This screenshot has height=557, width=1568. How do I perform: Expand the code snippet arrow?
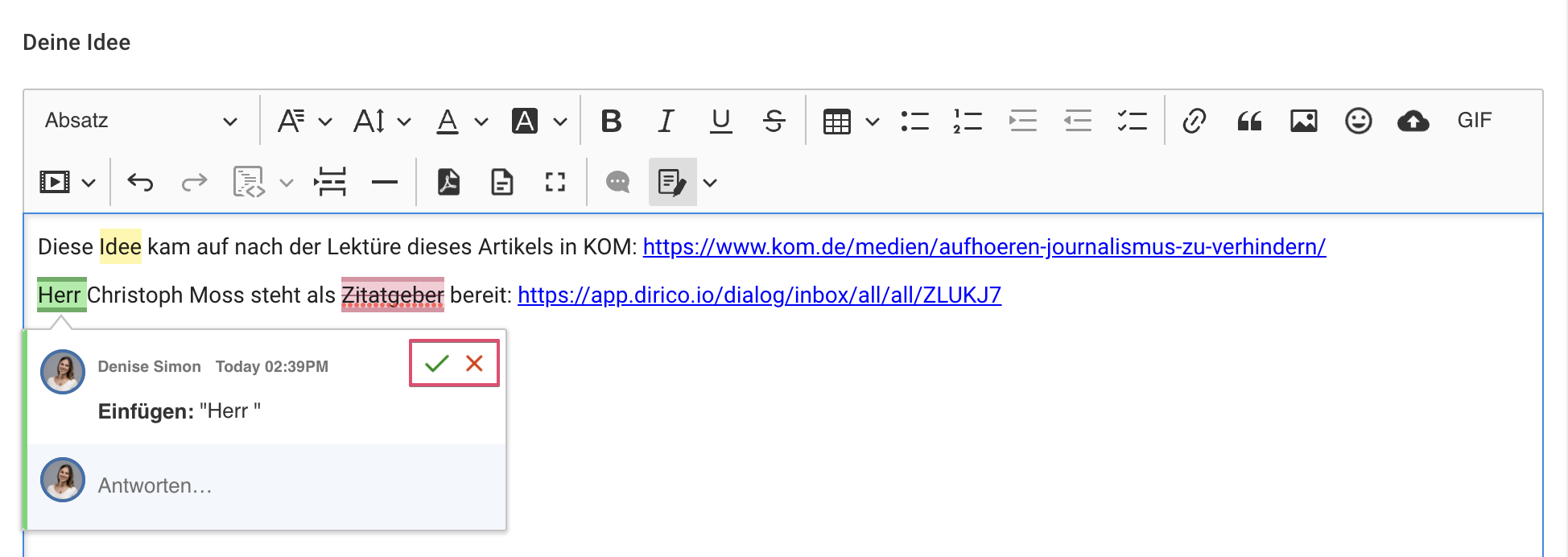(287, 183)
